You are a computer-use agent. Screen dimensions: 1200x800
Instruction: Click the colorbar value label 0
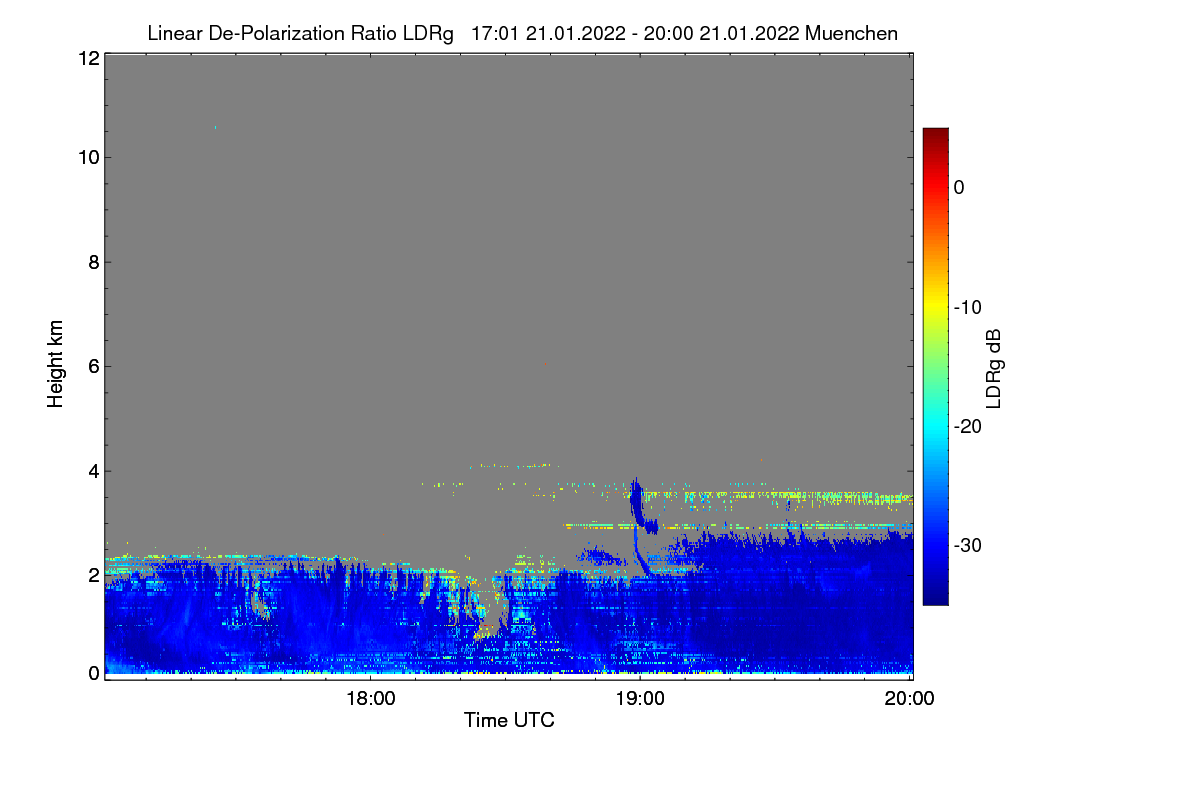[959, 187]
